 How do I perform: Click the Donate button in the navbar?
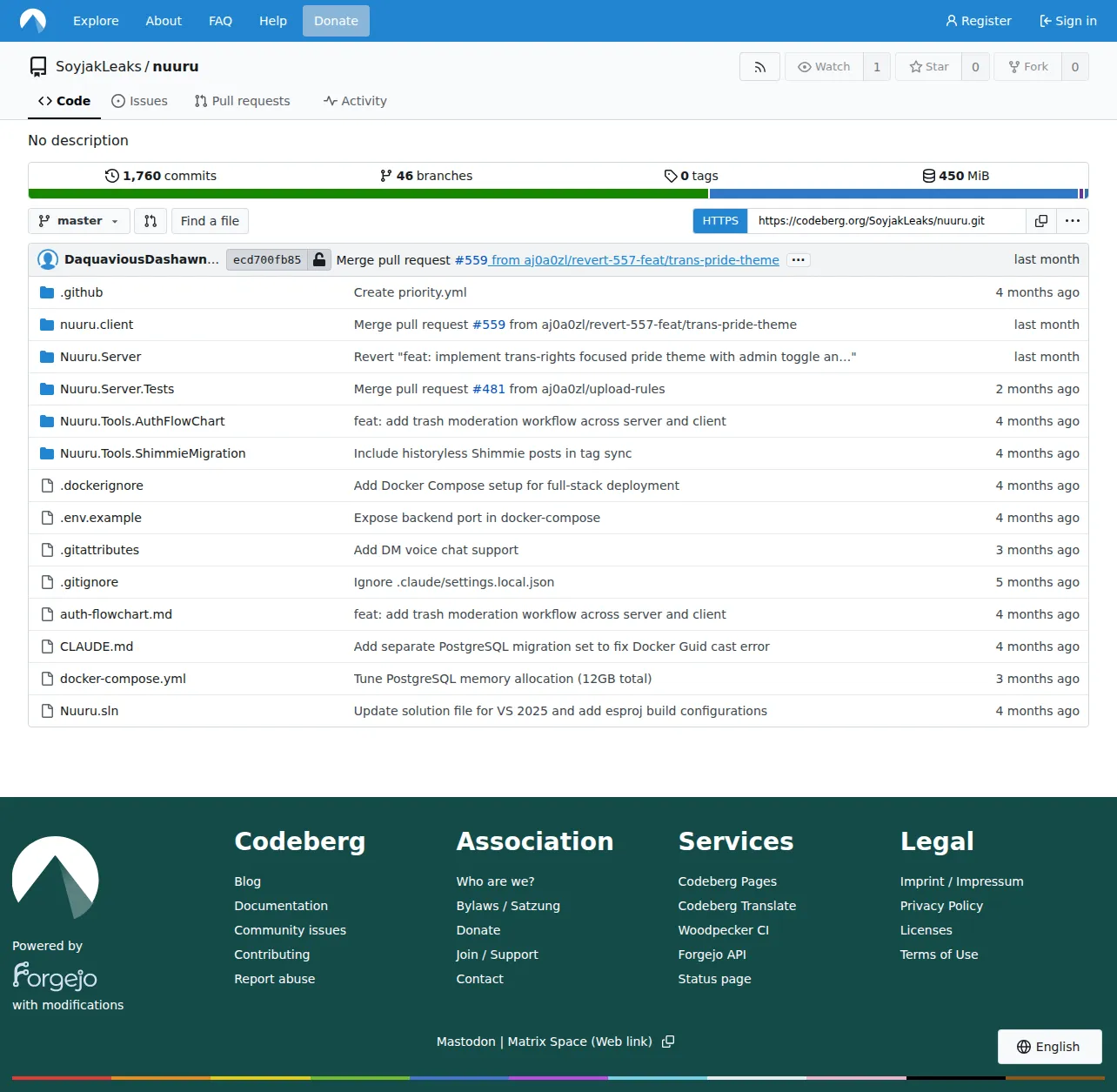[x=336, y=21]
